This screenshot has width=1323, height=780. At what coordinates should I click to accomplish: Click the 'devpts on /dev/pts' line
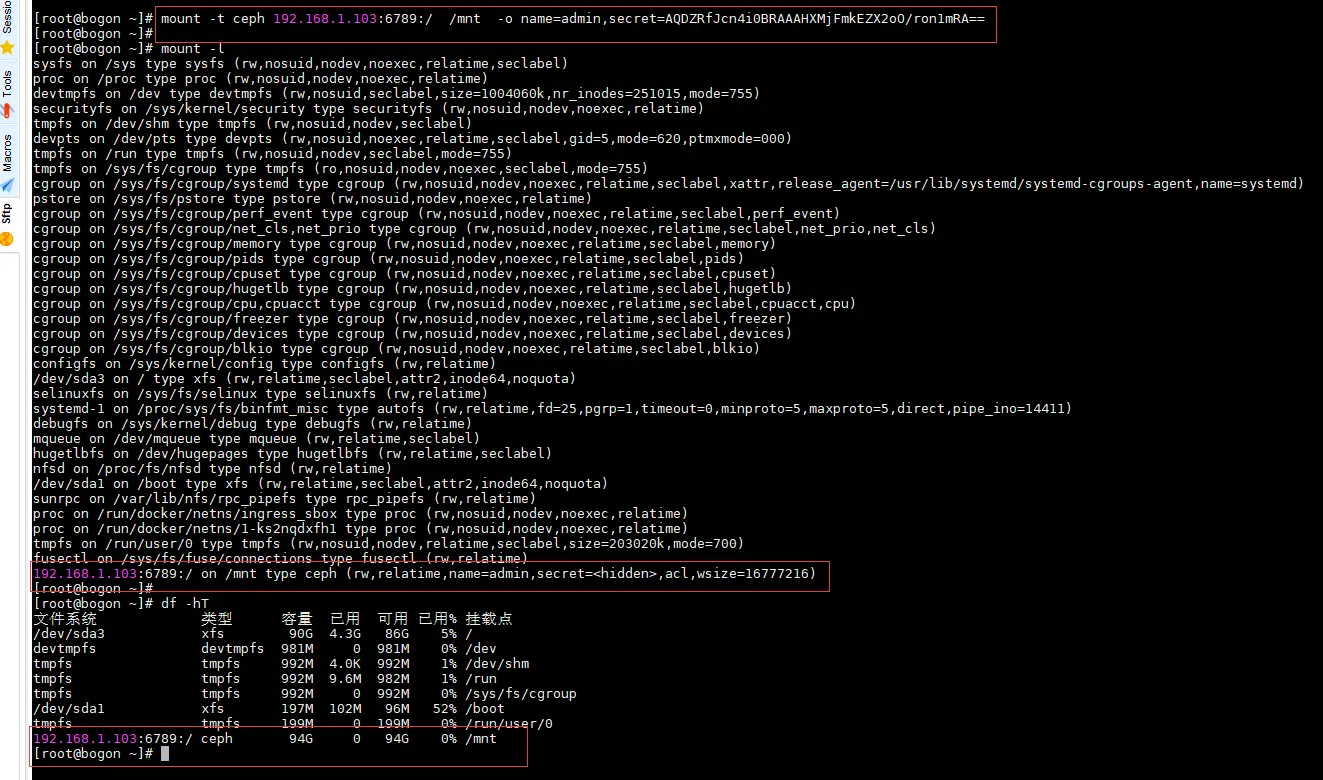click(x=412, y=139)
